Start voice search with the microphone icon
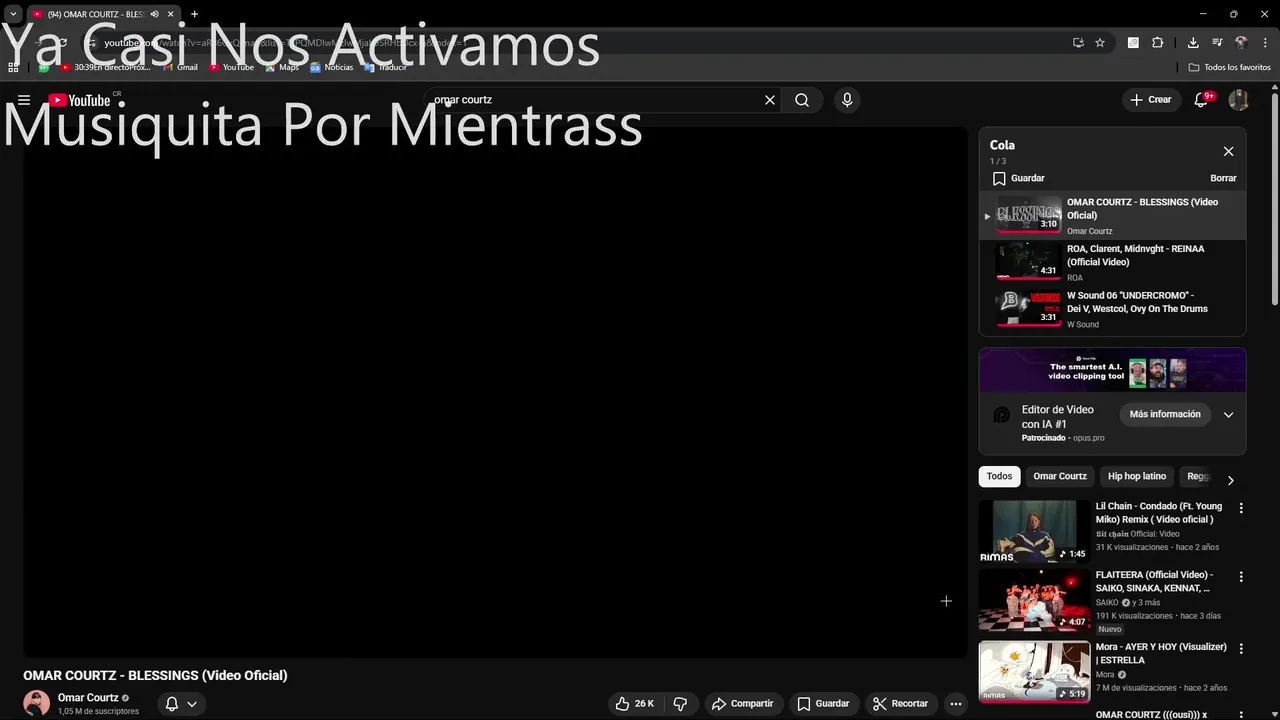Screen dimensions: 1280x720 tap(847, 100)
